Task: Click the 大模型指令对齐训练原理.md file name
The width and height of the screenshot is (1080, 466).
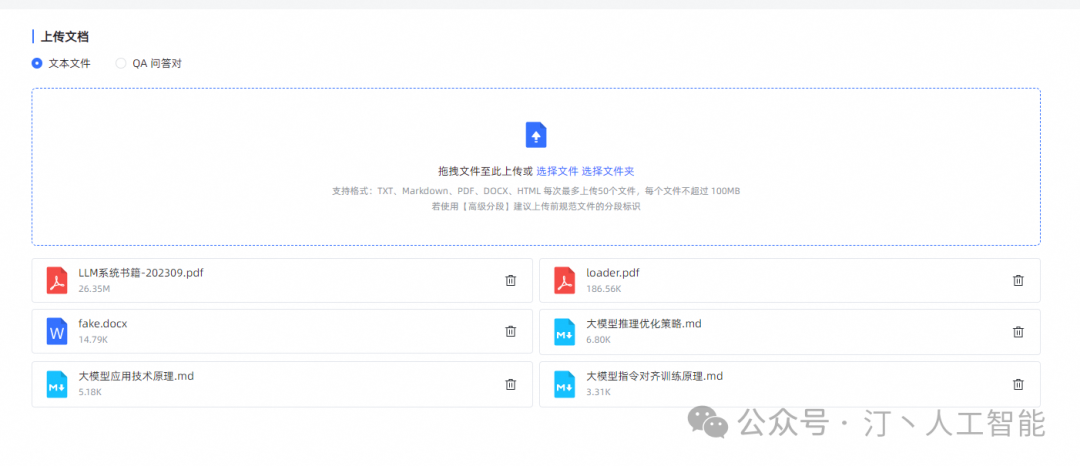Action: coord(654,377)
